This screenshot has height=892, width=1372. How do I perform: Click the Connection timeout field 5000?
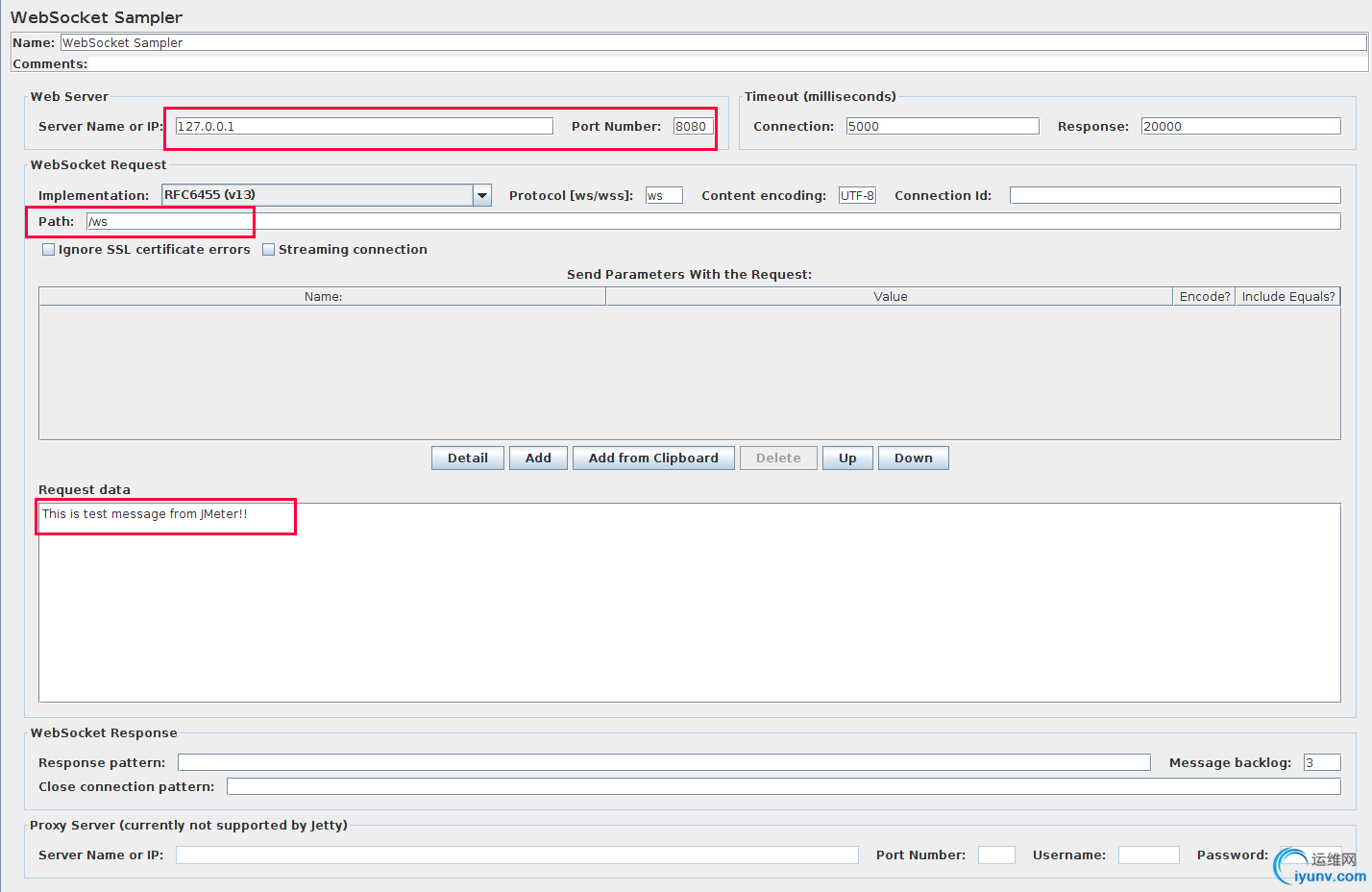pos(943,126)
